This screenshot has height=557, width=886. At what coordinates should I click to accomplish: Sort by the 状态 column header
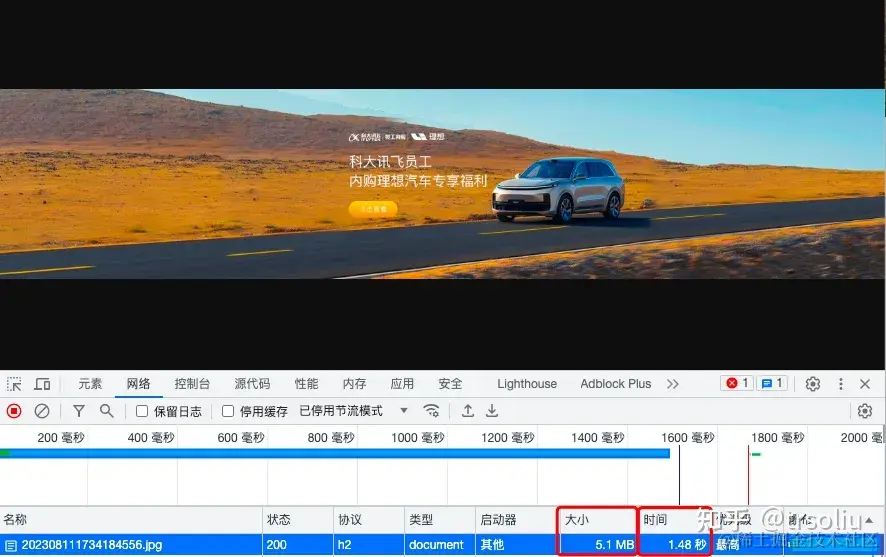298,520
